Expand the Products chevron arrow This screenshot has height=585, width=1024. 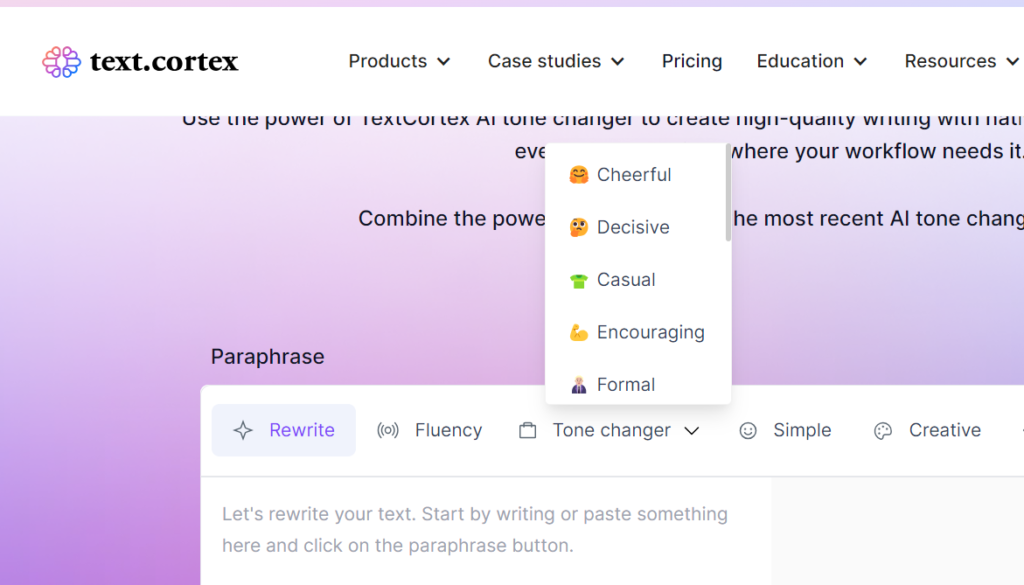(443, 62)
